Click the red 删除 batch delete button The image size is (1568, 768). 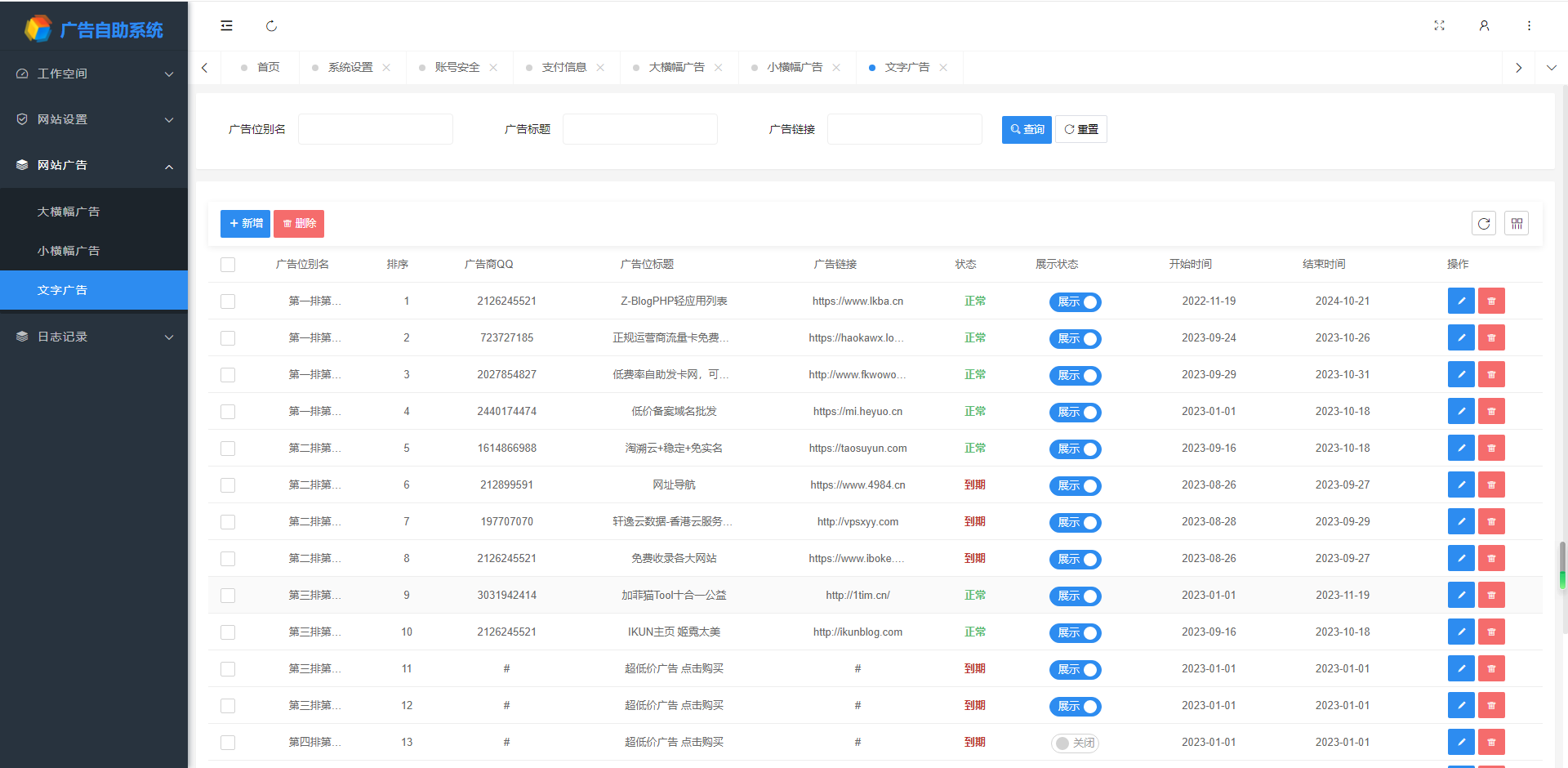pyautogui.click(x=299, y=223)
